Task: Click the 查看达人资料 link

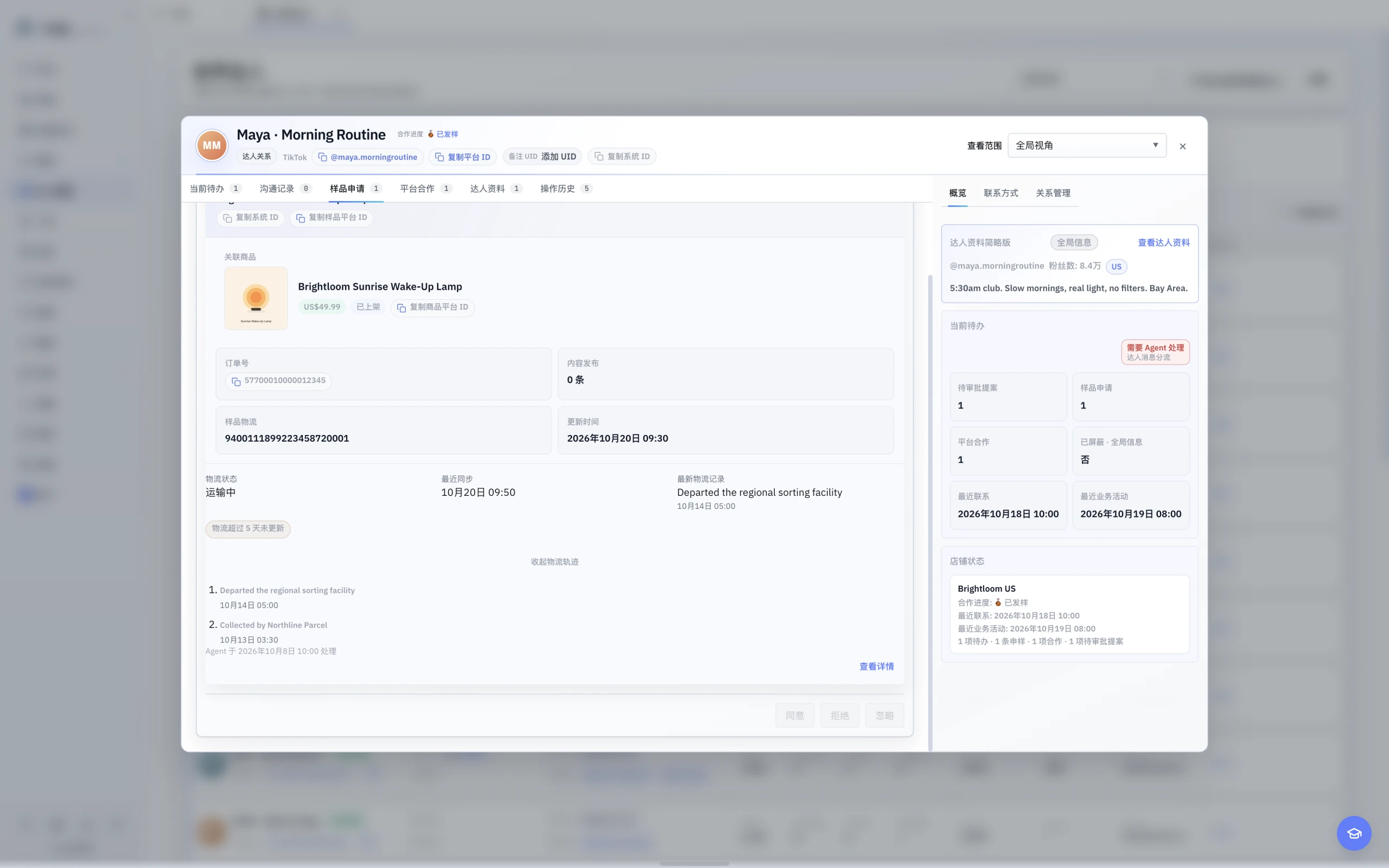Action: click(1163, 242)
